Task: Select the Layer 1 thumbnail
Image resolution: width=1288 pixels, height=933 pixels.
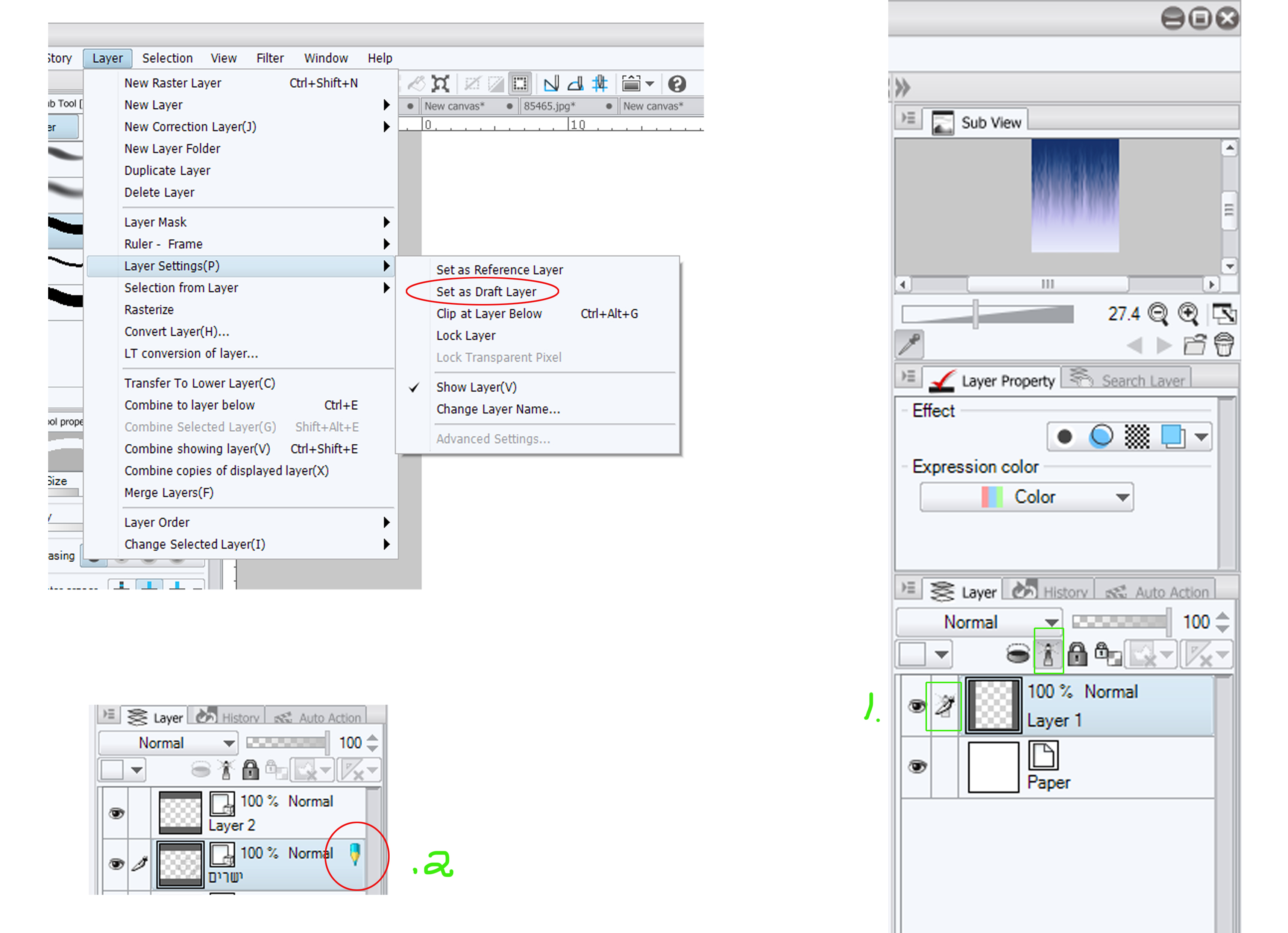Action: click(993, 706)
